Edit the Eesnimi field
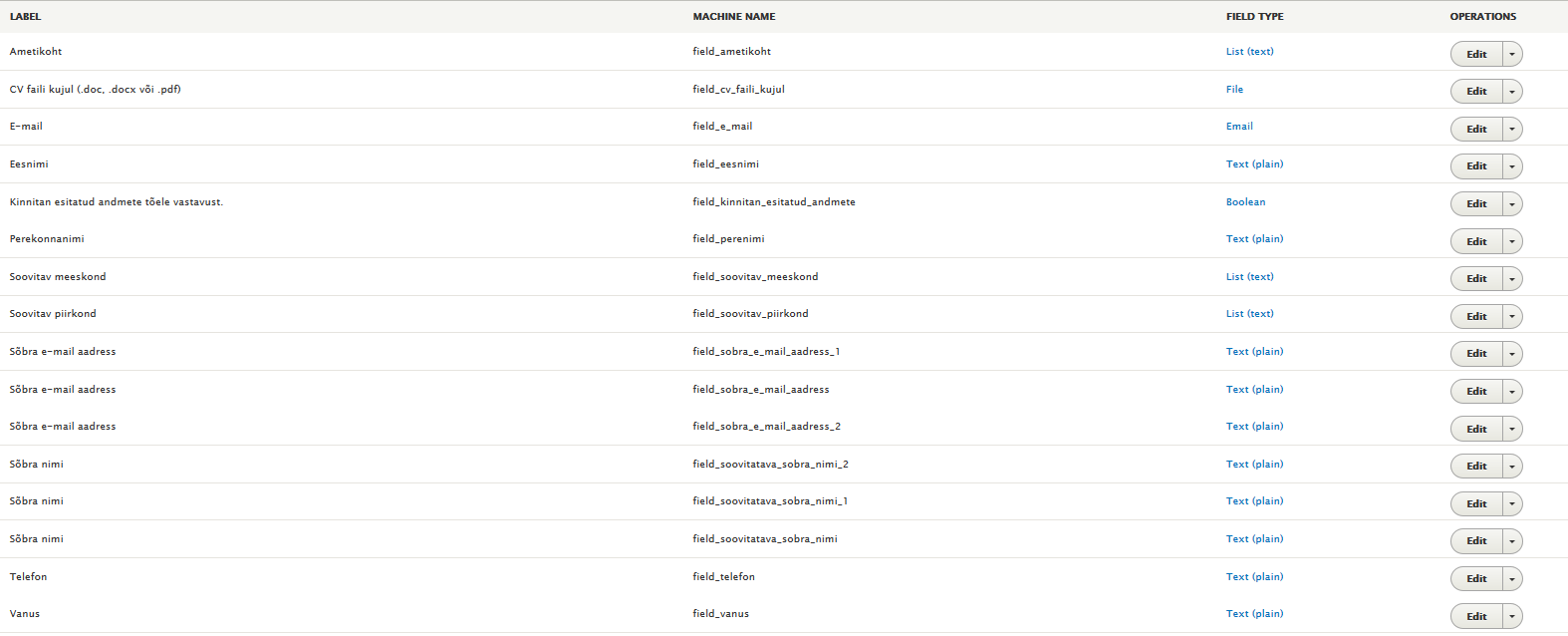This screenshot has height=636, width=1568. point(1475,166)
